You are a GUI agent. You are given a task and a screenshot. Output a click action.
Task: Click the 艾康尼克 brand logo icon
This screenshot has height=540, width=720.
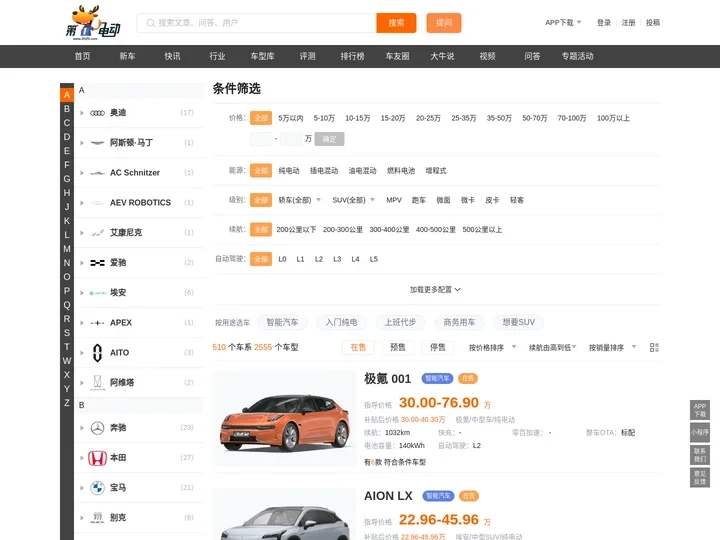point(97,233)
